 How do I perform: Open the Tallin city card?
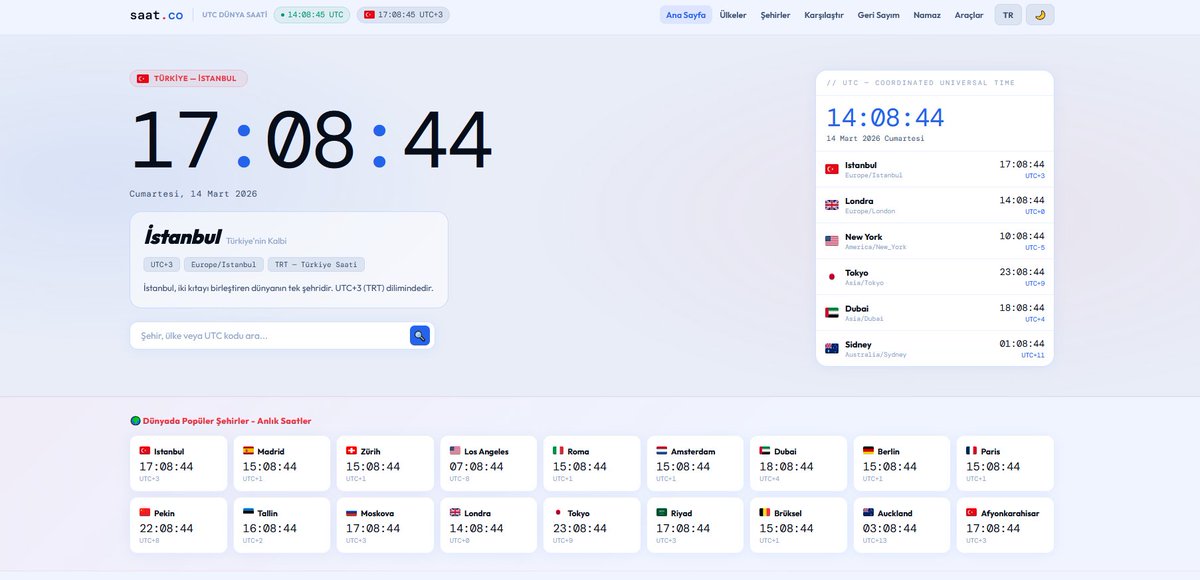pos(281,525)
